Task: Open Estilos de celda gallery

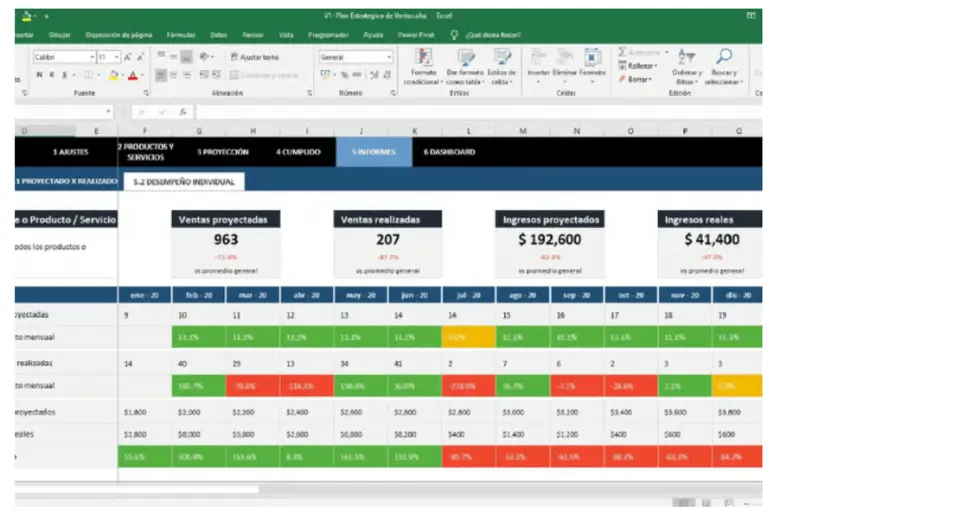Action: pos(502,64)
